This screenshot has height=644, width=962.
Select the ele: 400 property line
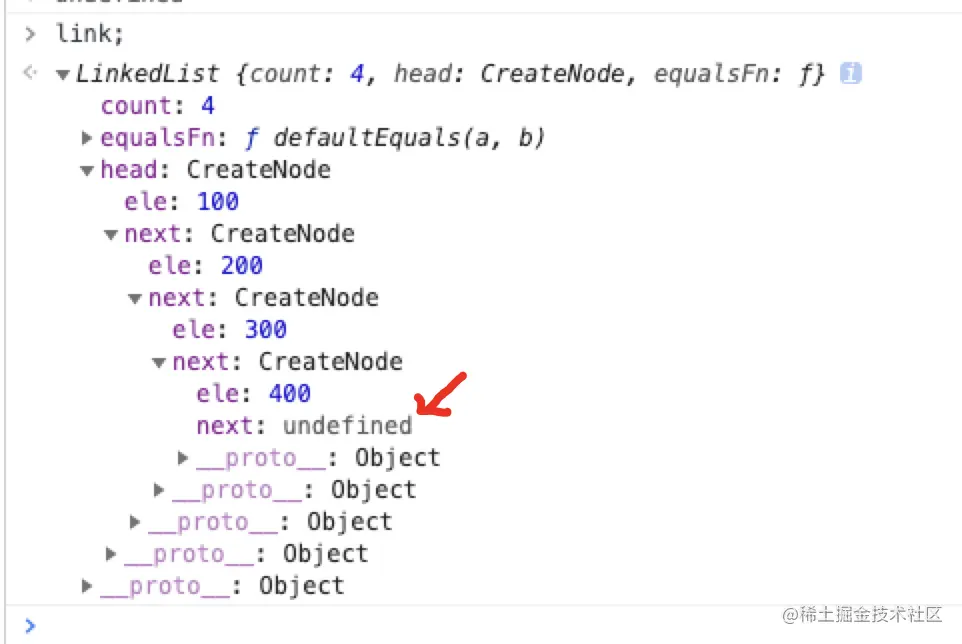253,394
